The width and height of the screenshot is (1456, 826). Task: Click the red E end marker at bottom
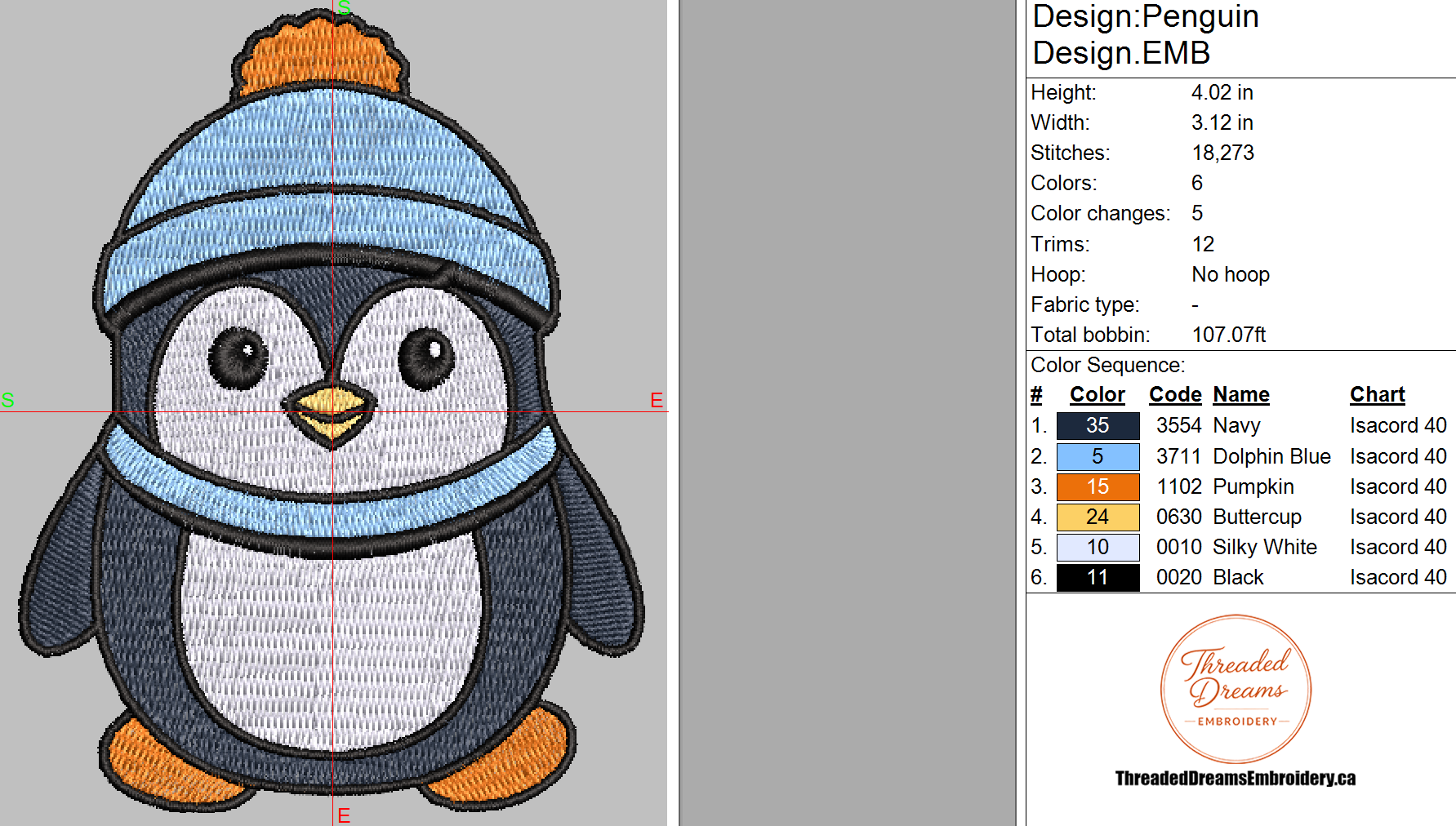coord(344,815)
